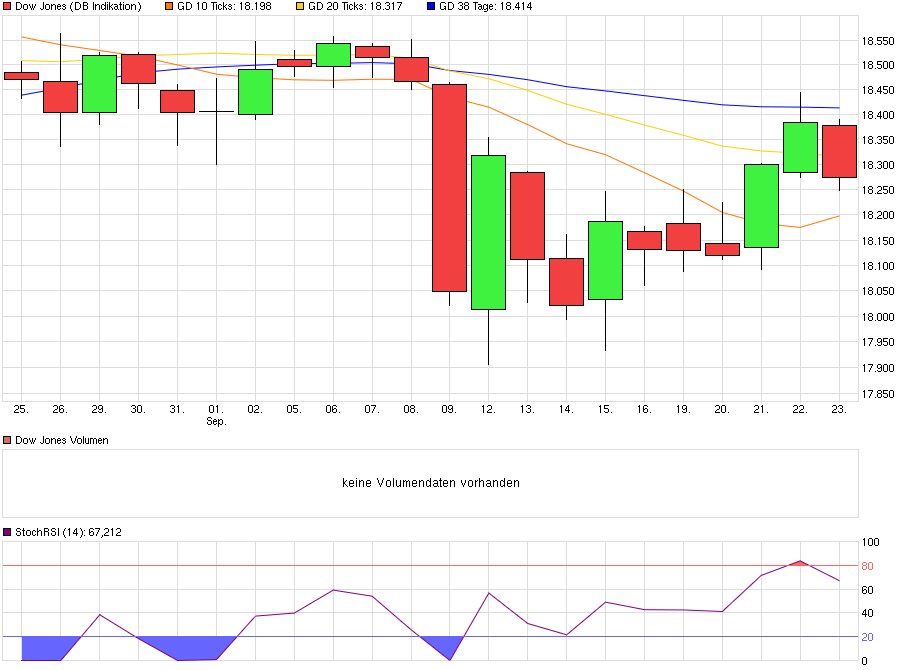Click the green candle on 21.
Screen dimensions: 900x670
(x=762, y=206)
